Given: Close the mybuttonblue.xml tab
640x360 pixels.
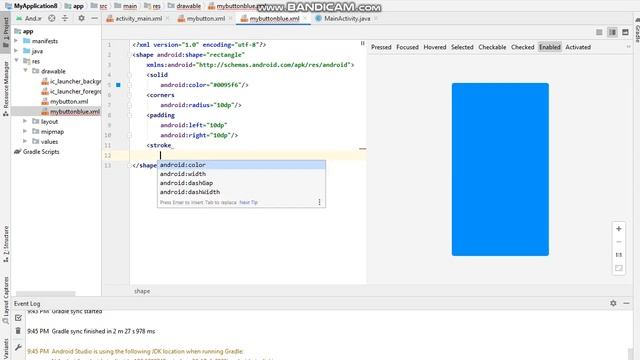Looking at the screenshot, I should pos(305,18).
